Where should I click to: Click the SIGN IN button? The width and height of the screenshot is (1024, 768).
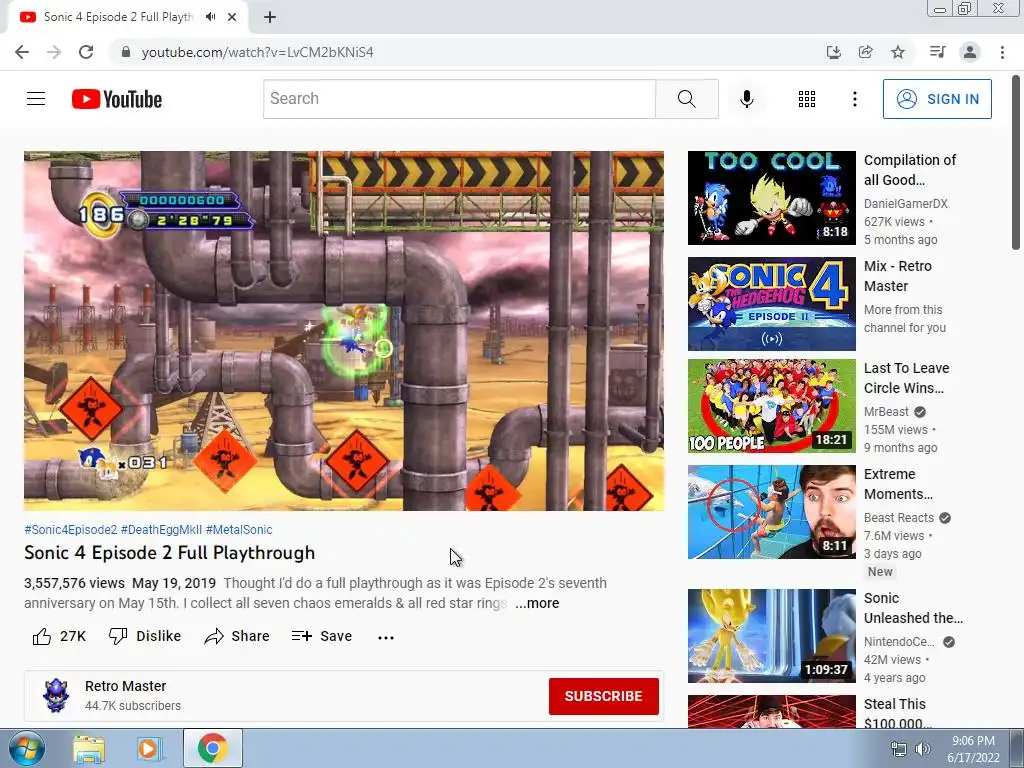point(936,99)
